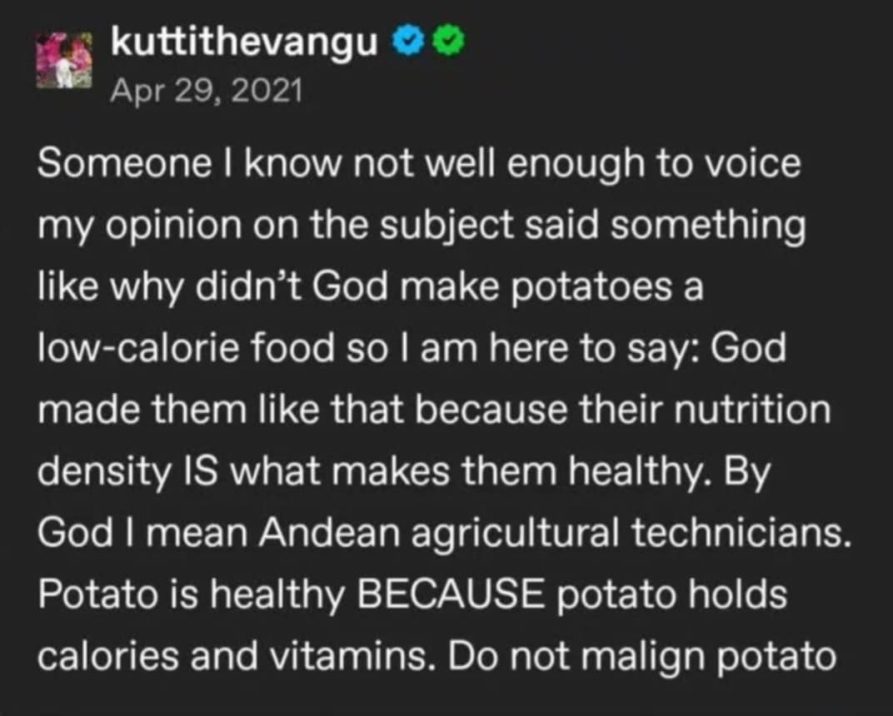
Task: Click the kuttithevangu username
Action: pyautogui.click(x=244, y=42)
